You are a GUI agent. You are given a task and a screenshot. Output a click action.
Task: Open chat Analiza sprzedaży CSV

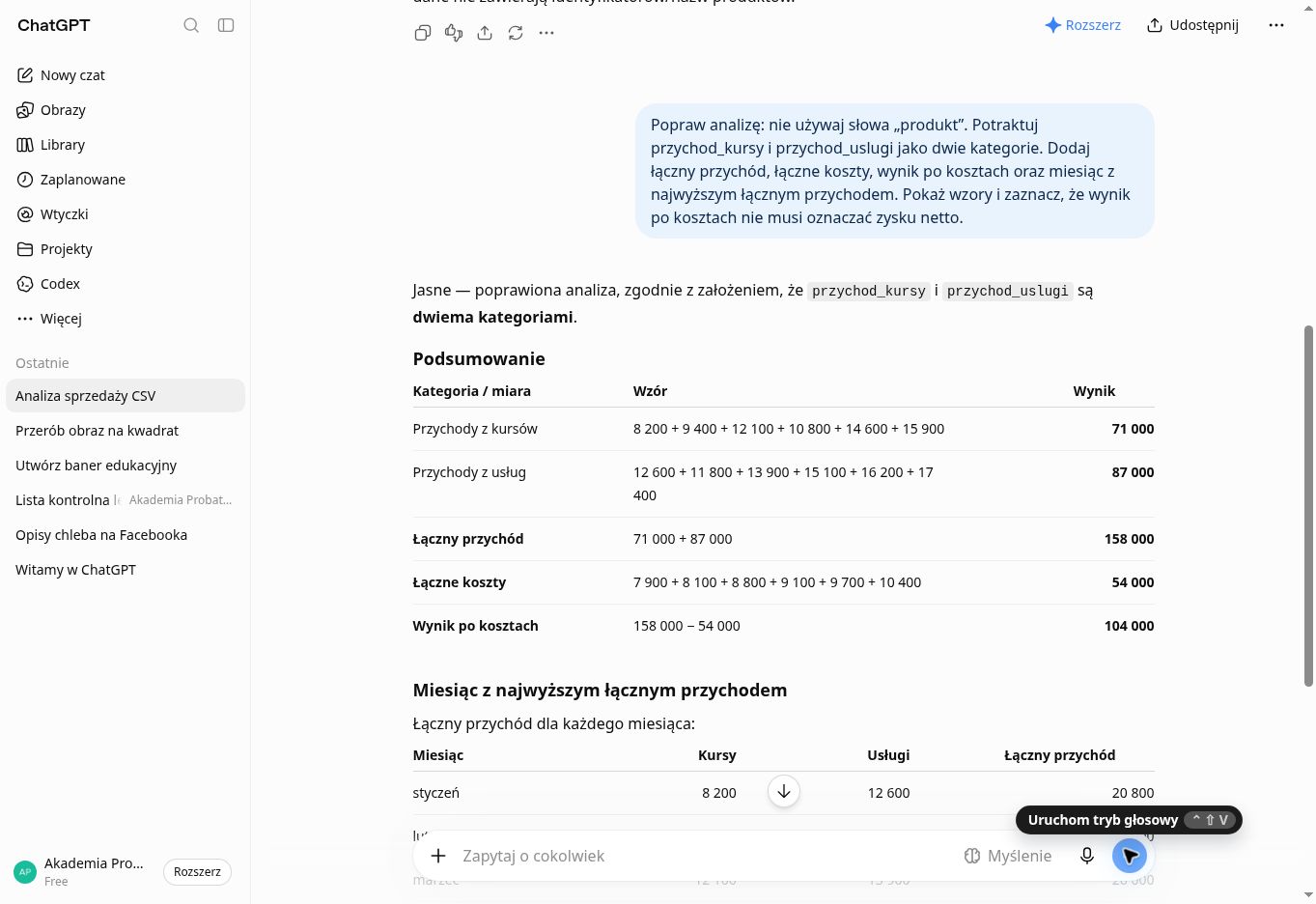[126, 396]
